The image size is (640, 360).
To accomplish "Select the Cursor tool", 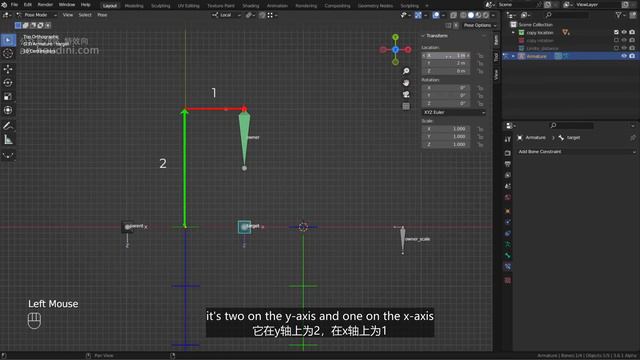I will point(8,53).
